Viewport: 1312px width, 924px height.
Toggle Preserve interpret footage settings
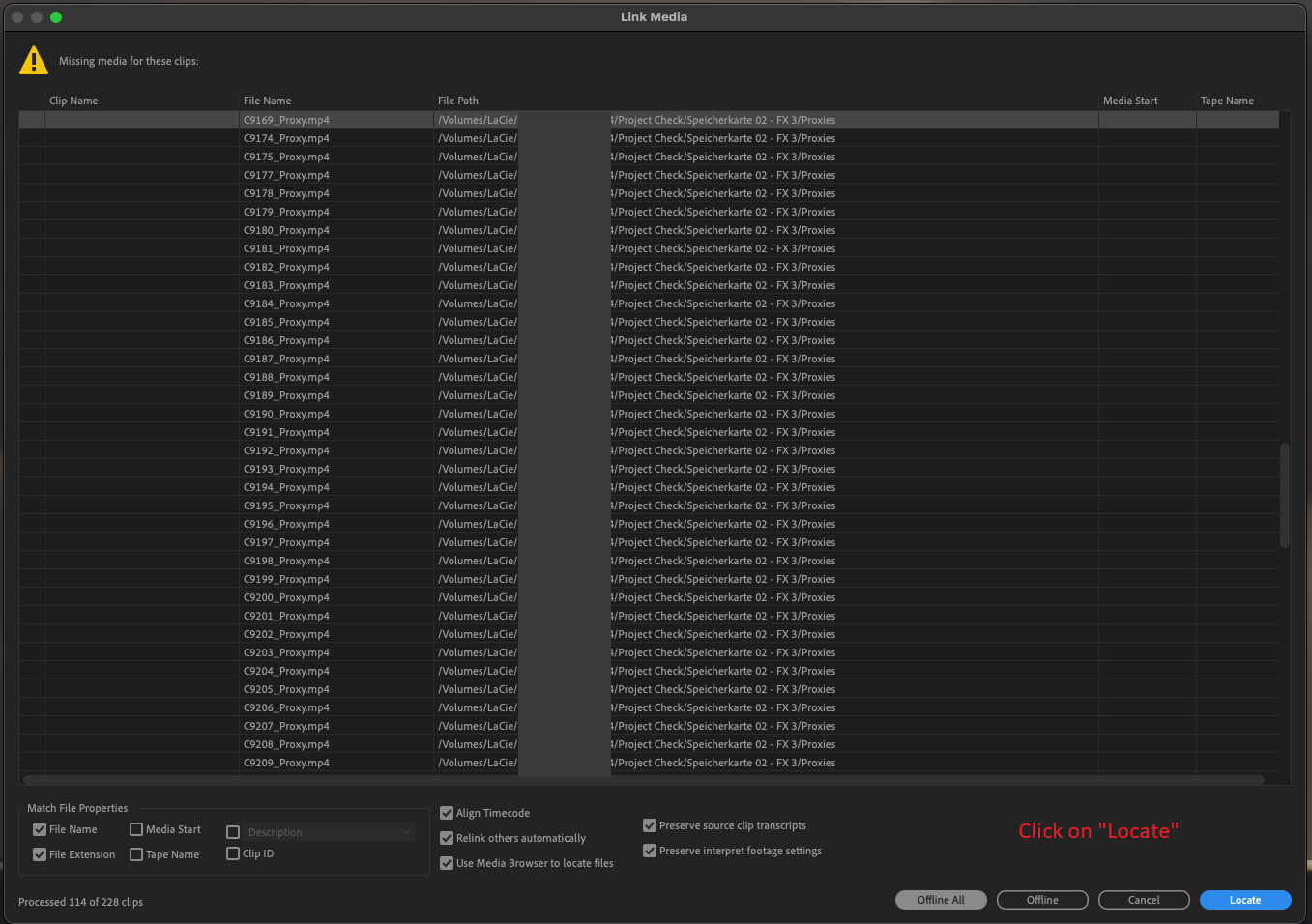point(650,851)
